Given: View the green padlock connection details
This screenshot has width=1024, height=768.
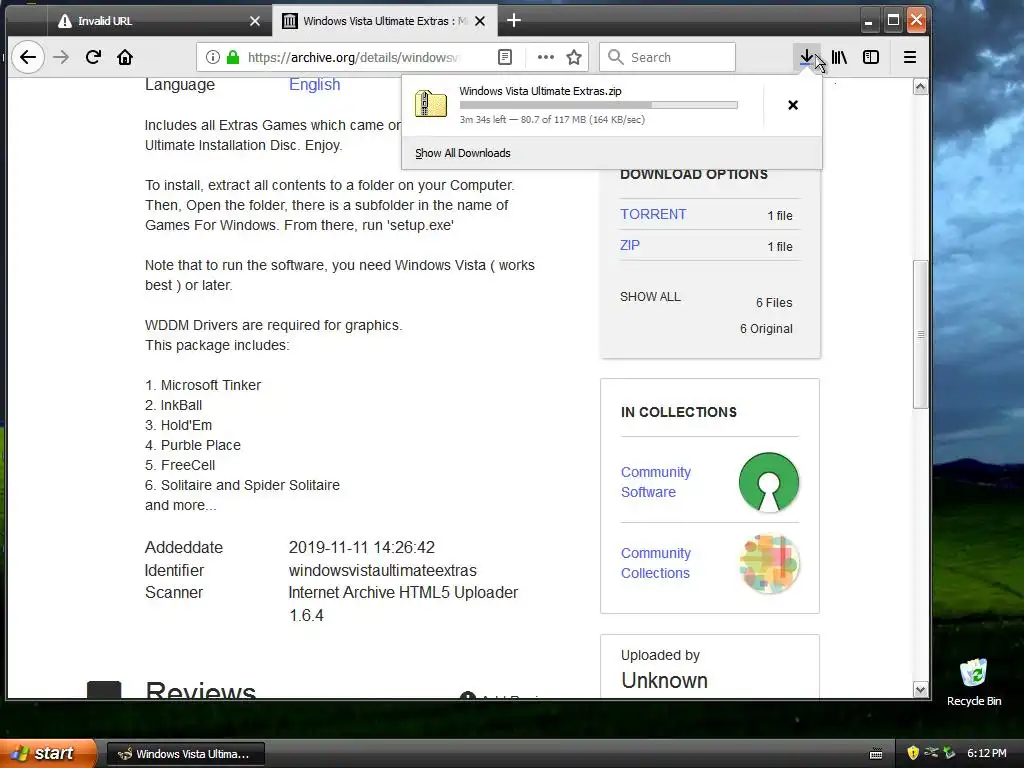Looking at the screenshot, I should pyautogui.click(x=232, y=57).
